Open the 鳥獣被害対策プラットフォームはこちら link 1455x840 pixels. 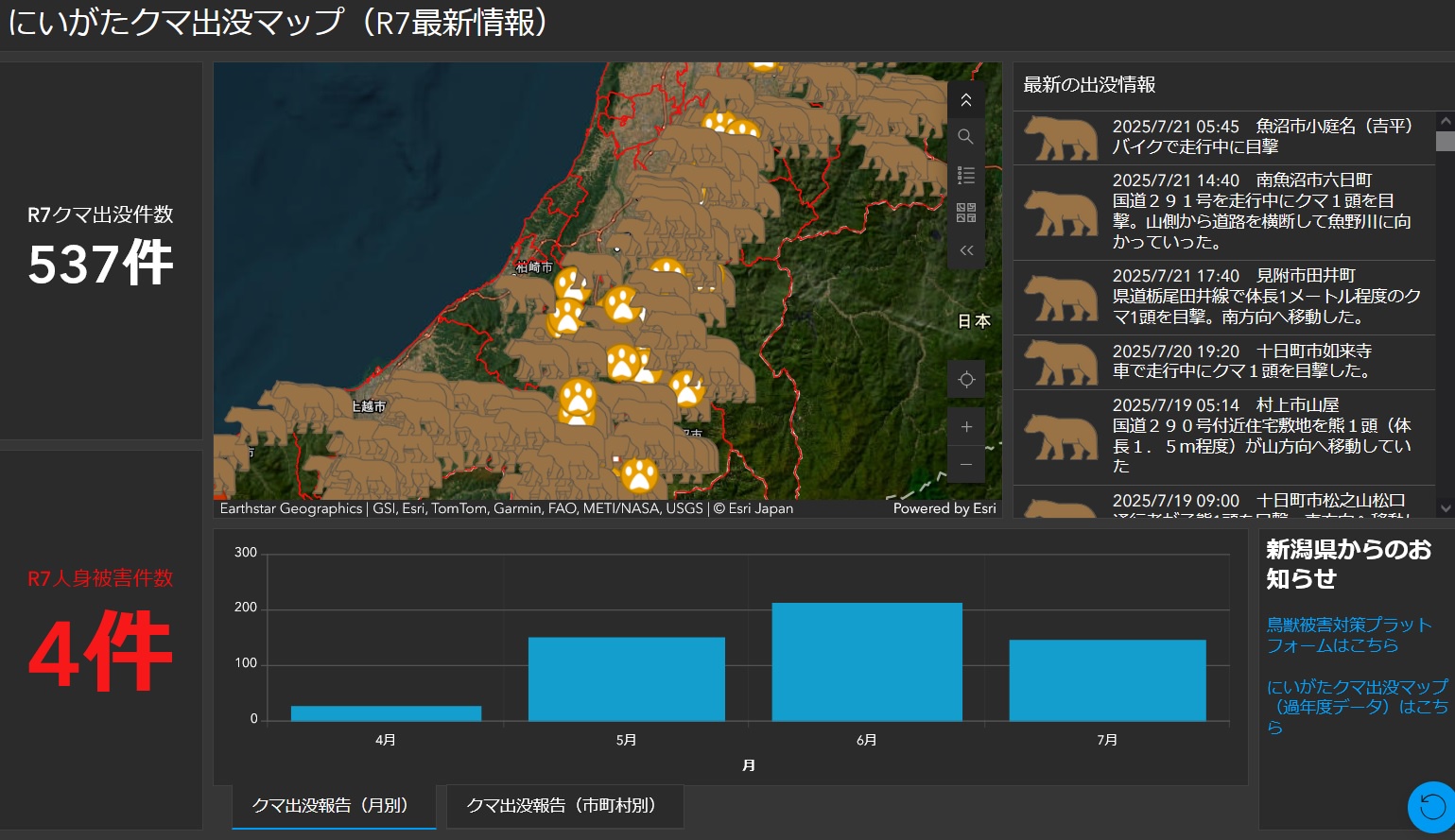tap(1349, 635)
